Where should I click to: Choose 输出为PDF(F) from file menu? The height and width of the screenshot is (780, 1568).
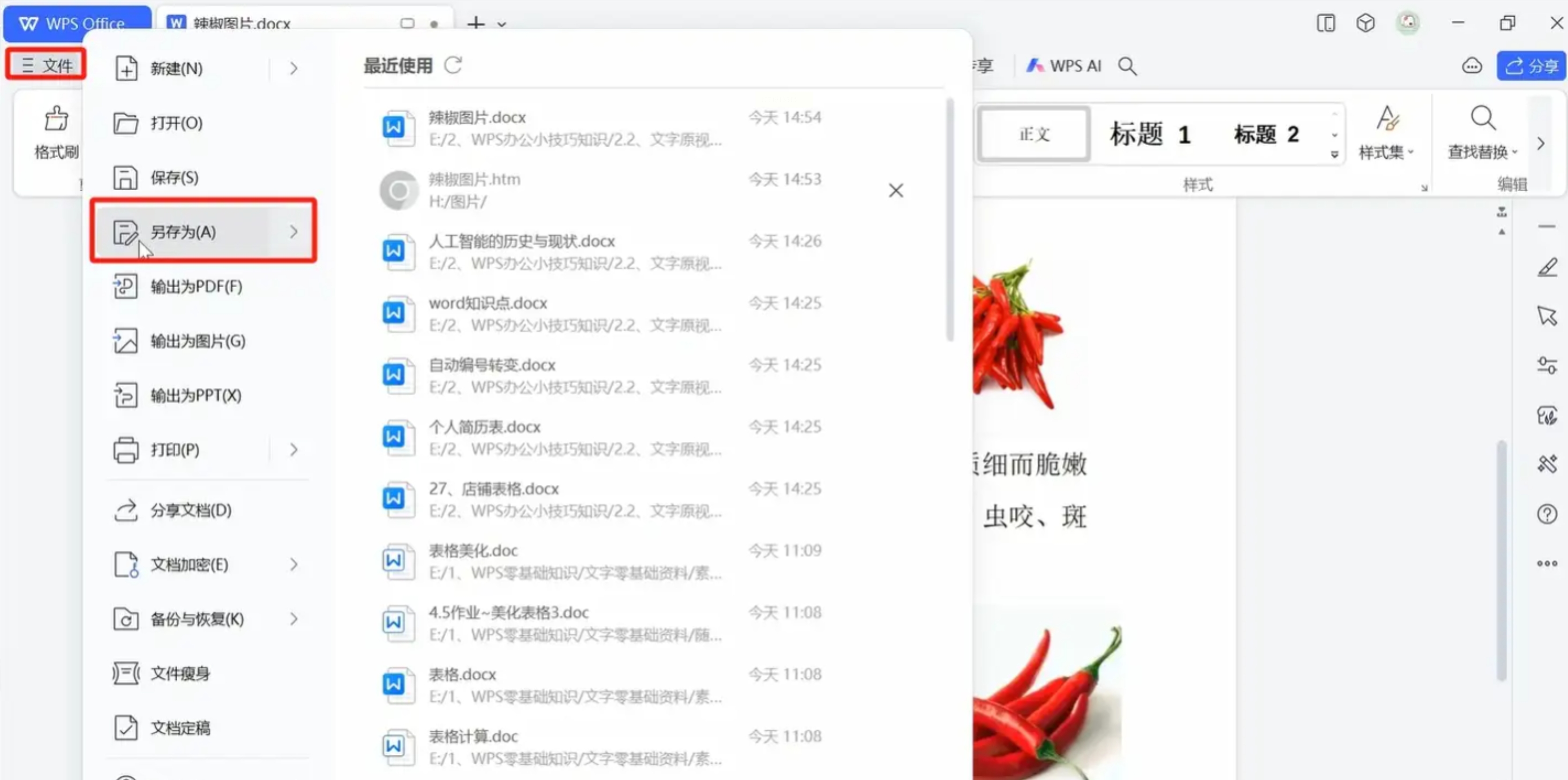(x=196, y=286)
